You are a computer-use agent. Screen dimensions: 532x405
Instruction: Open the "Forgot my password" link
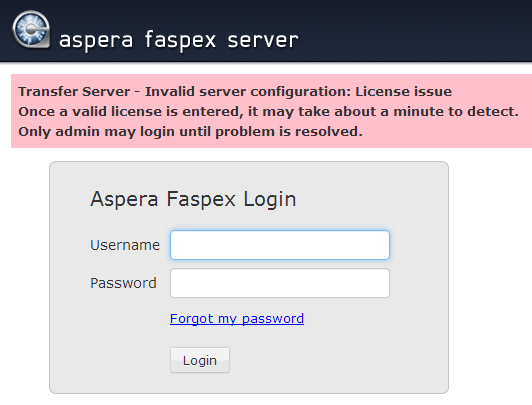(237, 319)
